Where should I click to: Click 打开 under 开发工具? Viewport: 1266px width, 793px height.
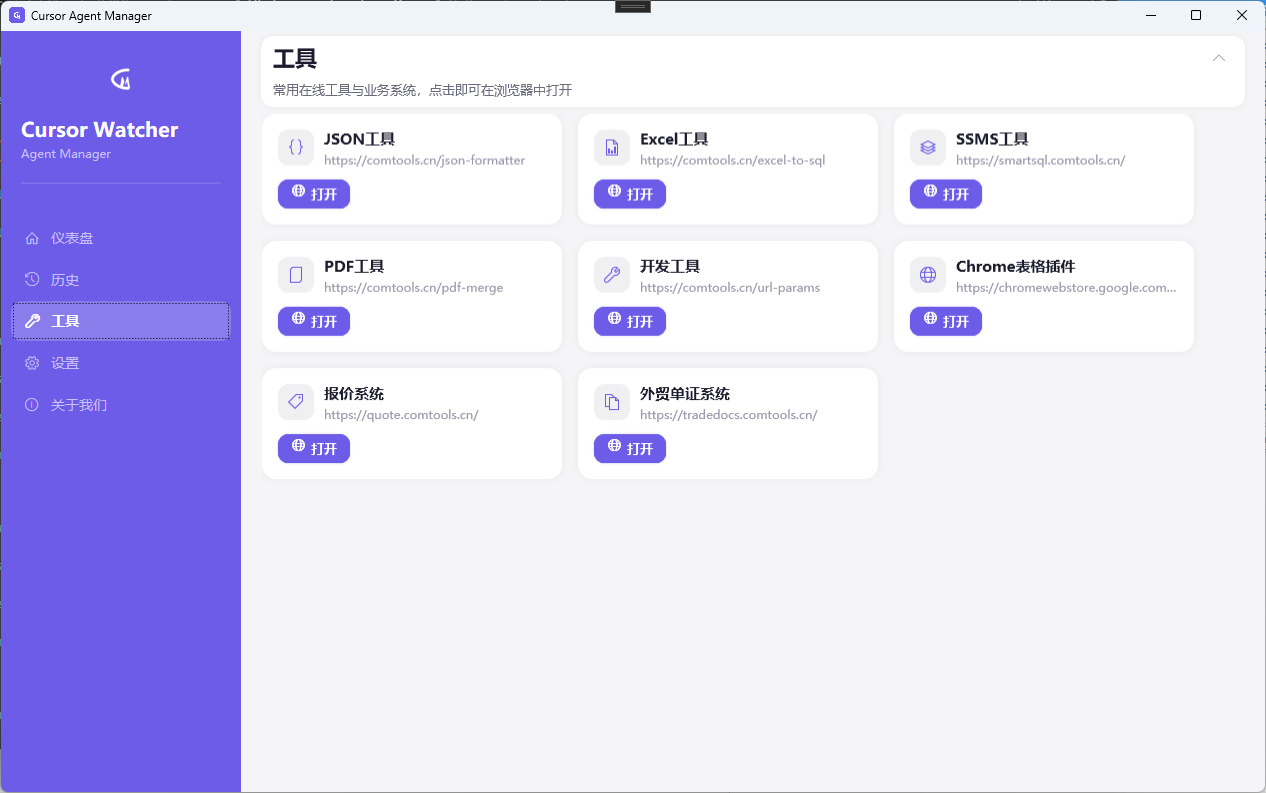click(x=630, y=321)
